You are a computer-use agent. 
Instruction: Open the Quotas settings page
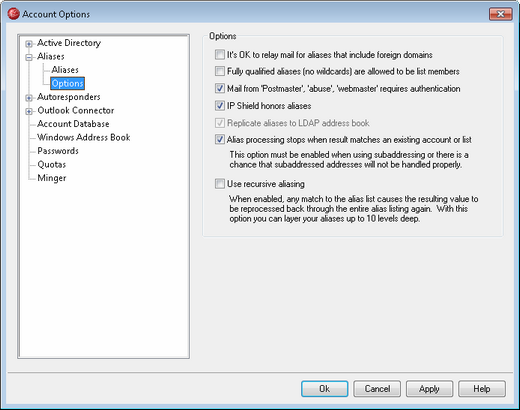(52, 164)
